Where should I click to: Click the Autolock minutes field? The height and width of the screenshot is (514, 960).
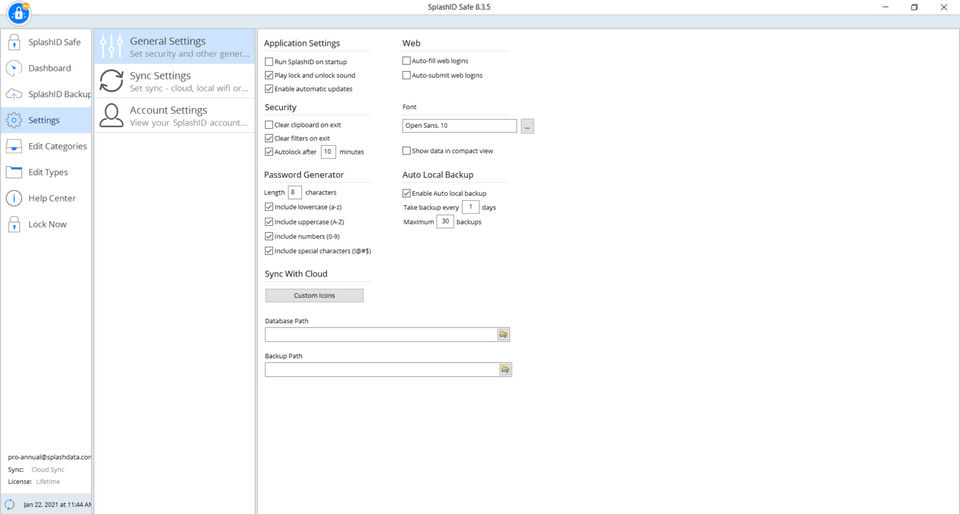tap(328, 152)
